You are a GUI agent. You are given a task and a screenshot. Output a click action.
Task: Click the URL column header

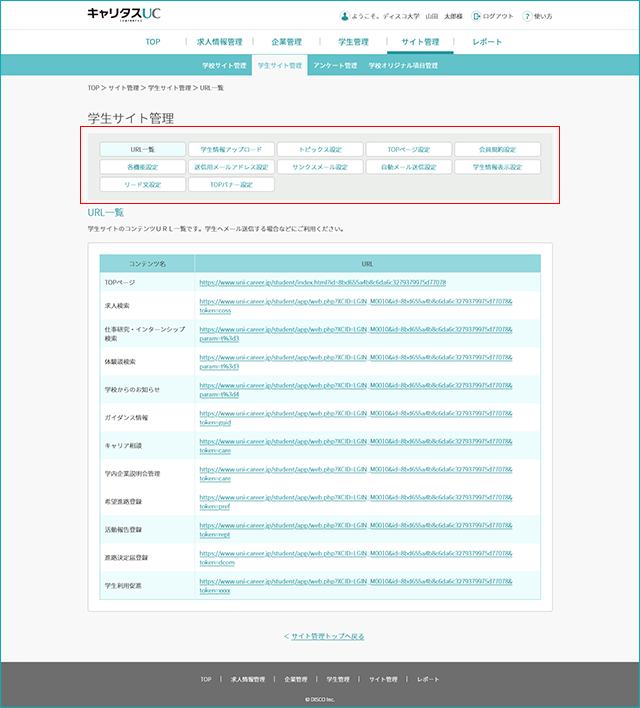click(367, 264)
